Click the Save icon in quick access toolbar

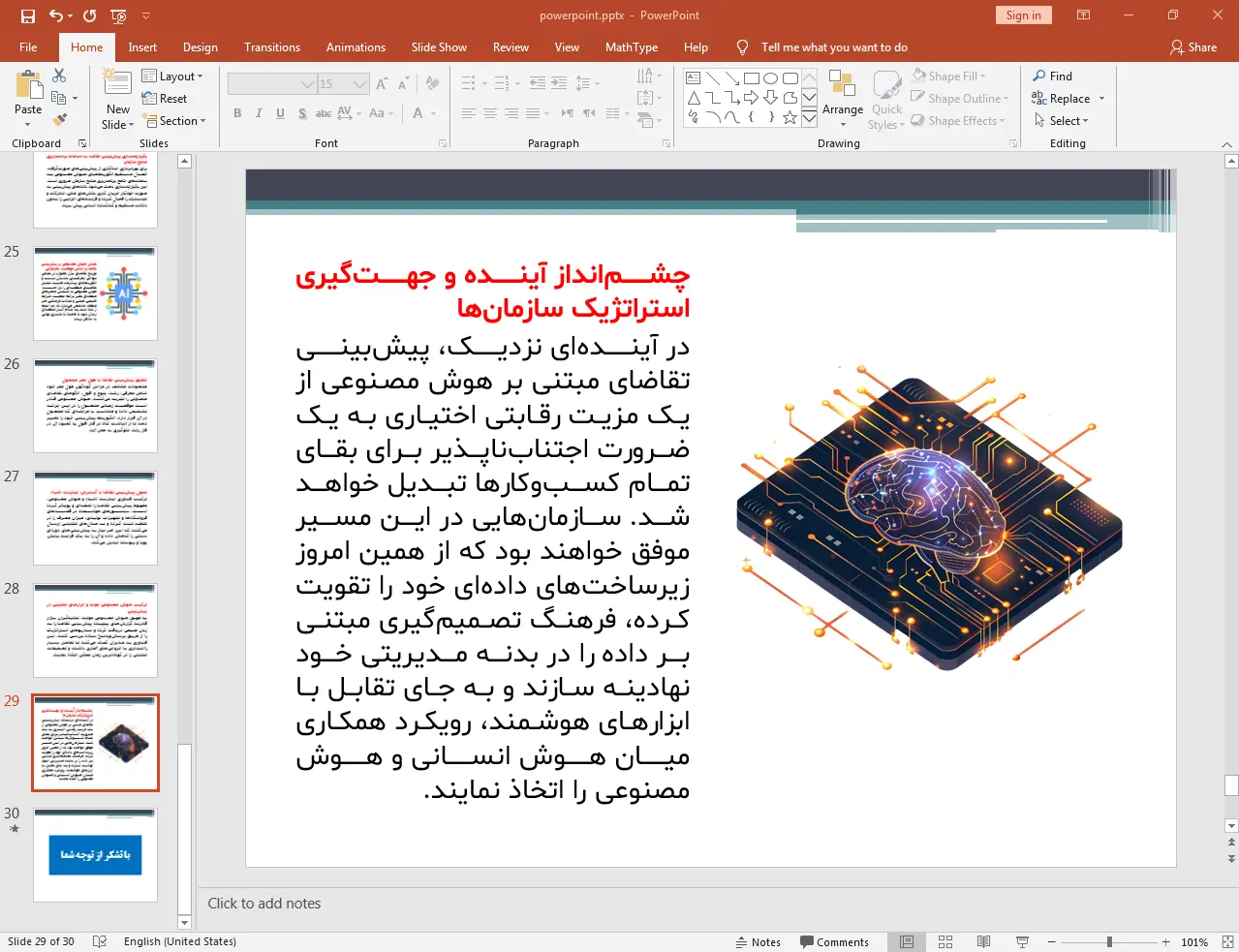27,15
